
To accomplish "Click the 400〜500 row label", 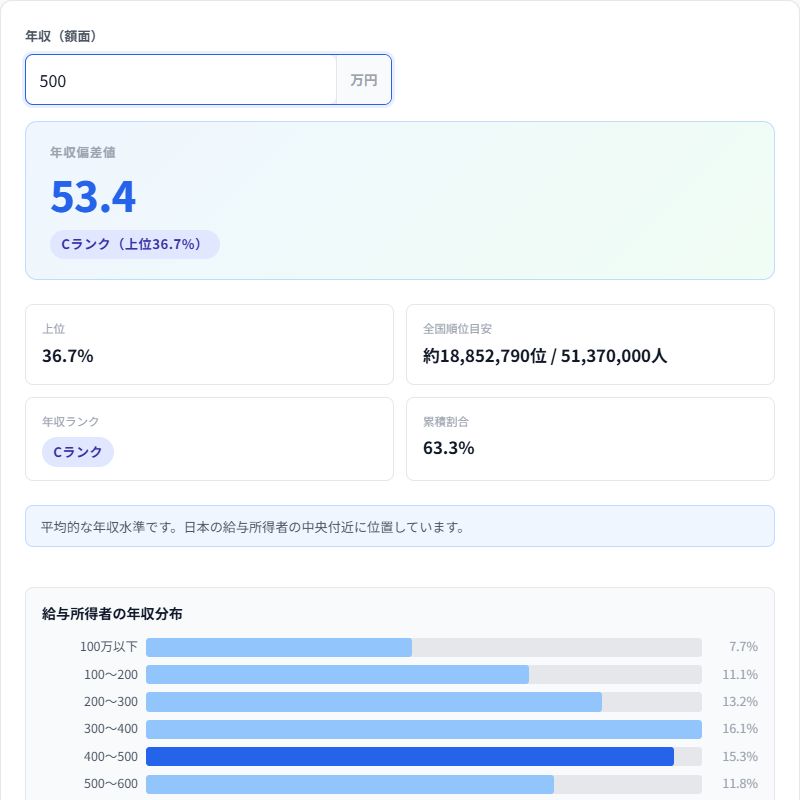I will pos(111,756).
